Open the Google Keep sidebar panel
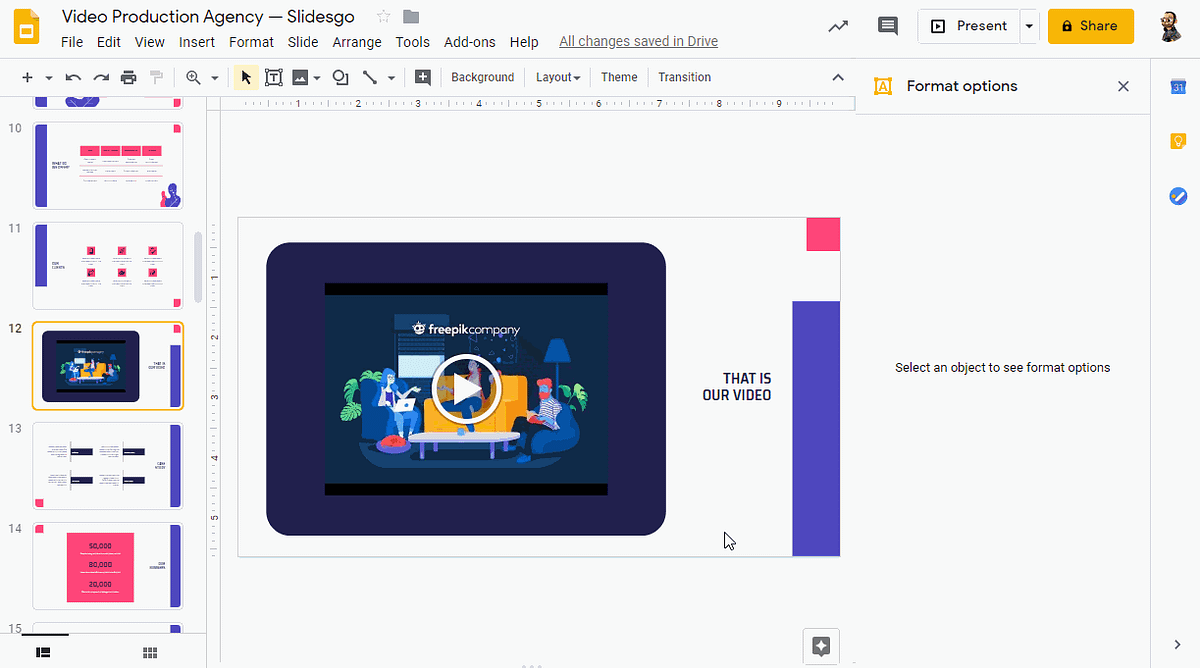 [1178, 141]
